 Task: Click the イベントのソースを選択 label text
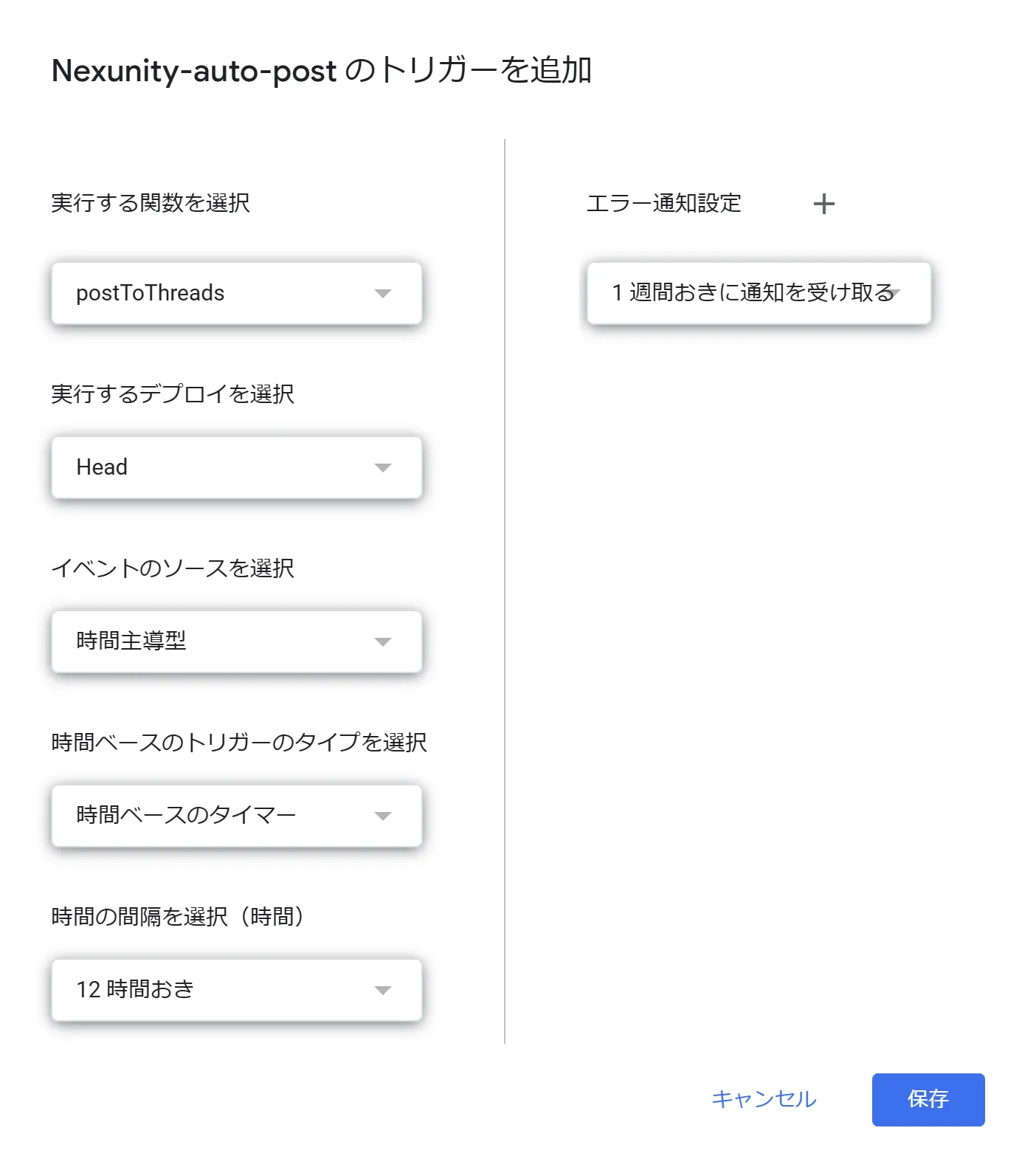point(172,568)
